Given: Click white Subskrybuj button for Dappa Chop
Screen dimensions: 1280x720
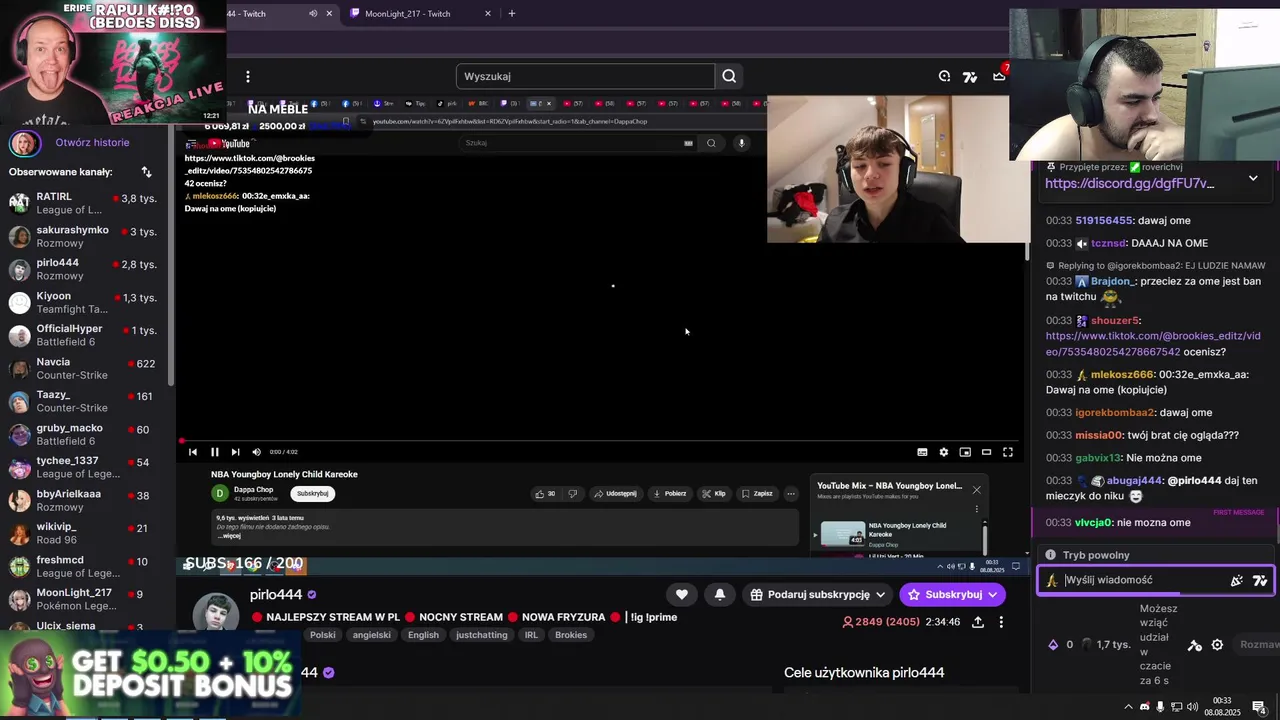Looking at the screenshot, I should pyautogui.click(x=313, y=493).
